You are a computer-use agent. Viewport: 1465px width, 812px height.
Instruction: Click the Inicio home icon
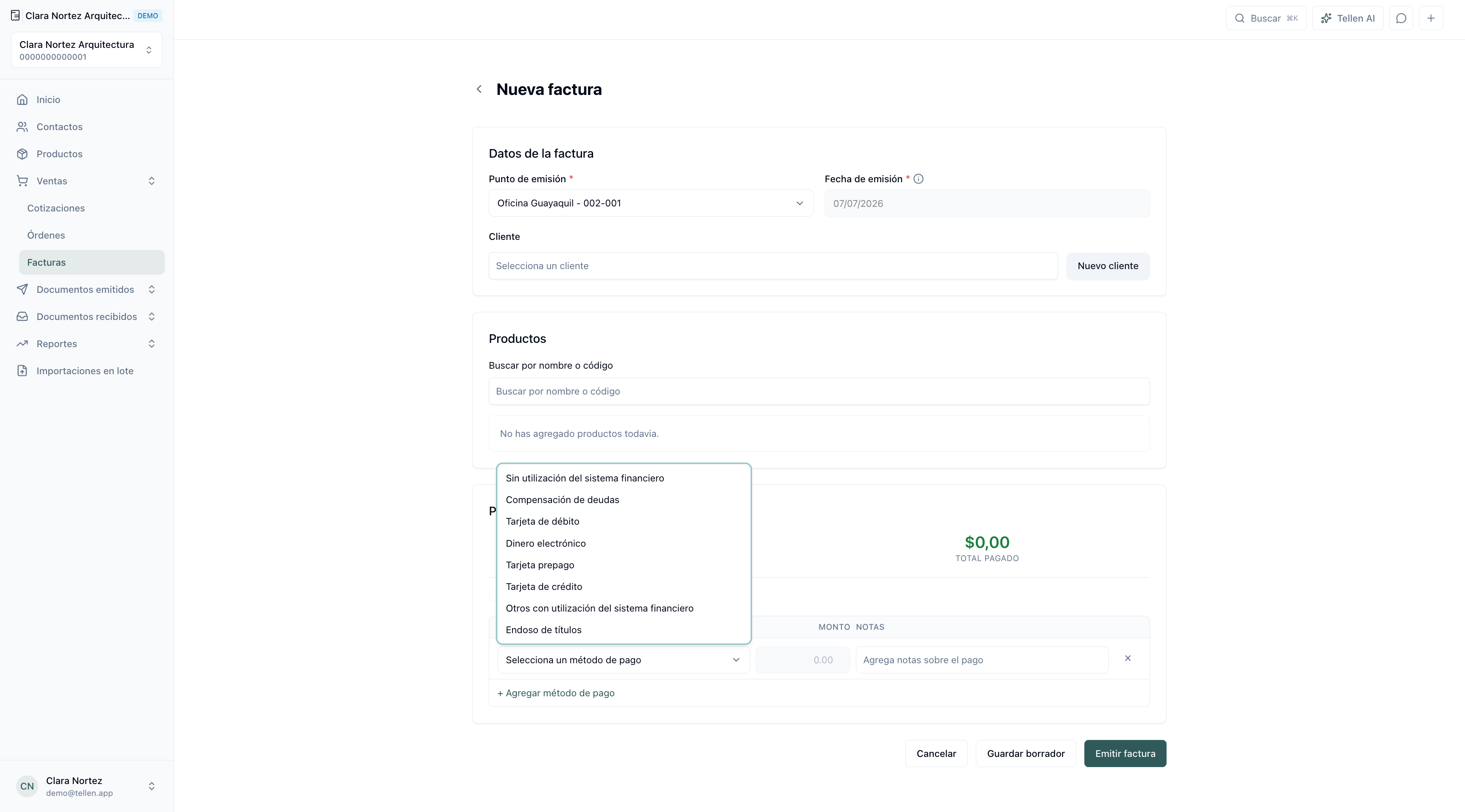[x=22, y=100]
